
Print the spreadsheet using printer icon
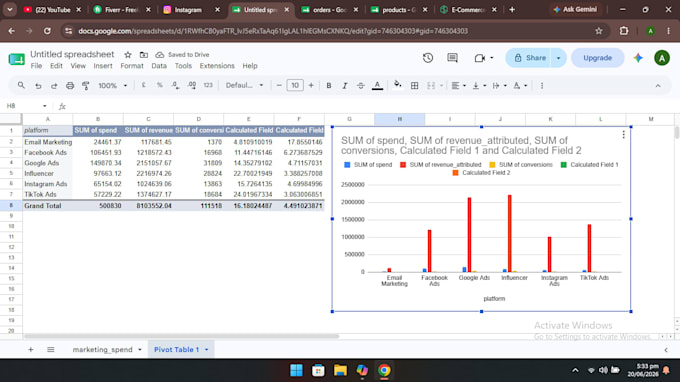(70, 86)
